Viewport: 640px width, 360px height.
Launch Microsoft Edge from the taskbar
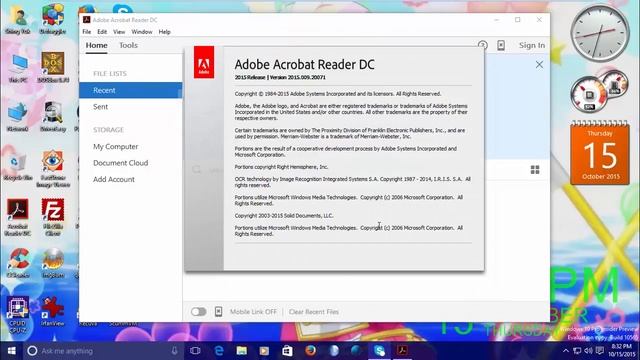(219, 351)
